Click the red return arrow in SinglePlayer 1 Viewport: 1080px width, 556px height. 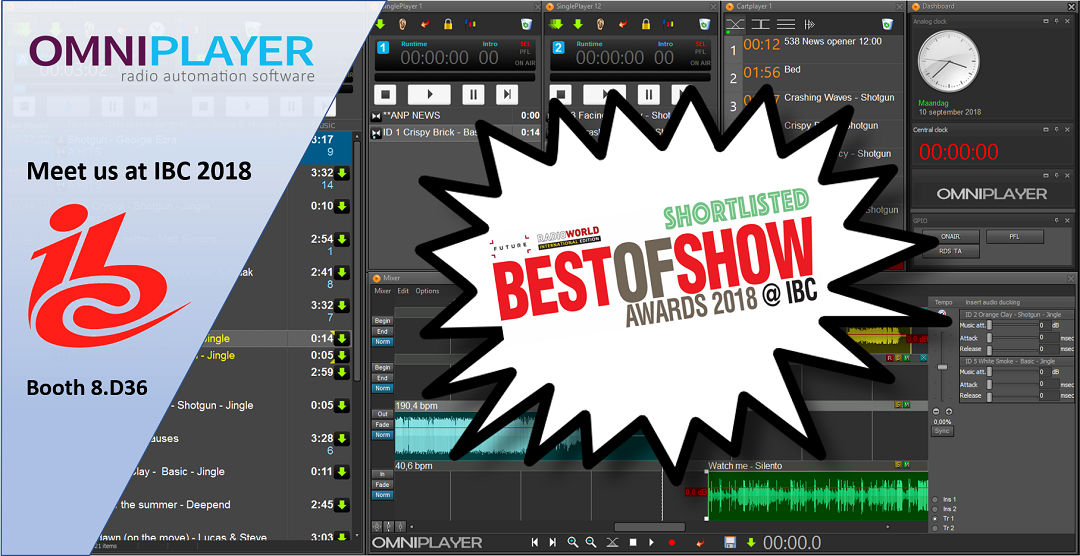pyautogui.click(x=425, y=25)
